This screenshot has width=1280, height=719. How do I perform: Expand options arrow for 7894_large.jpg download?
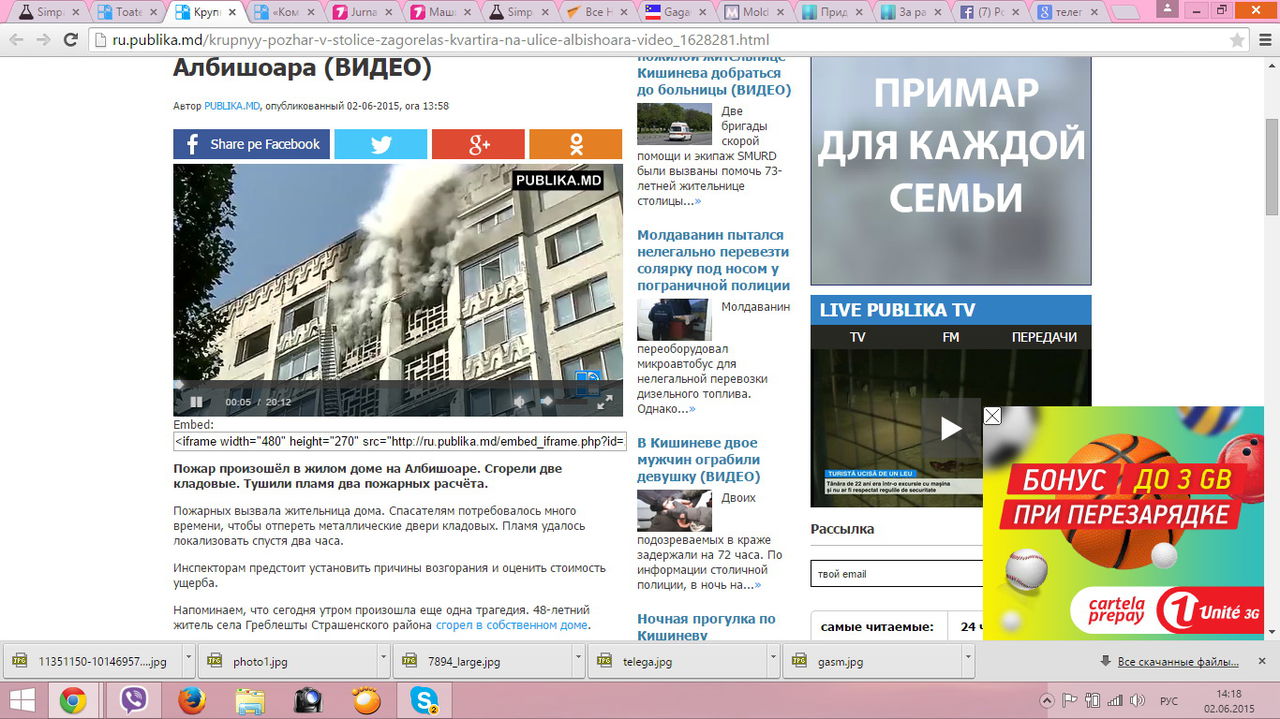pos(579,661)
